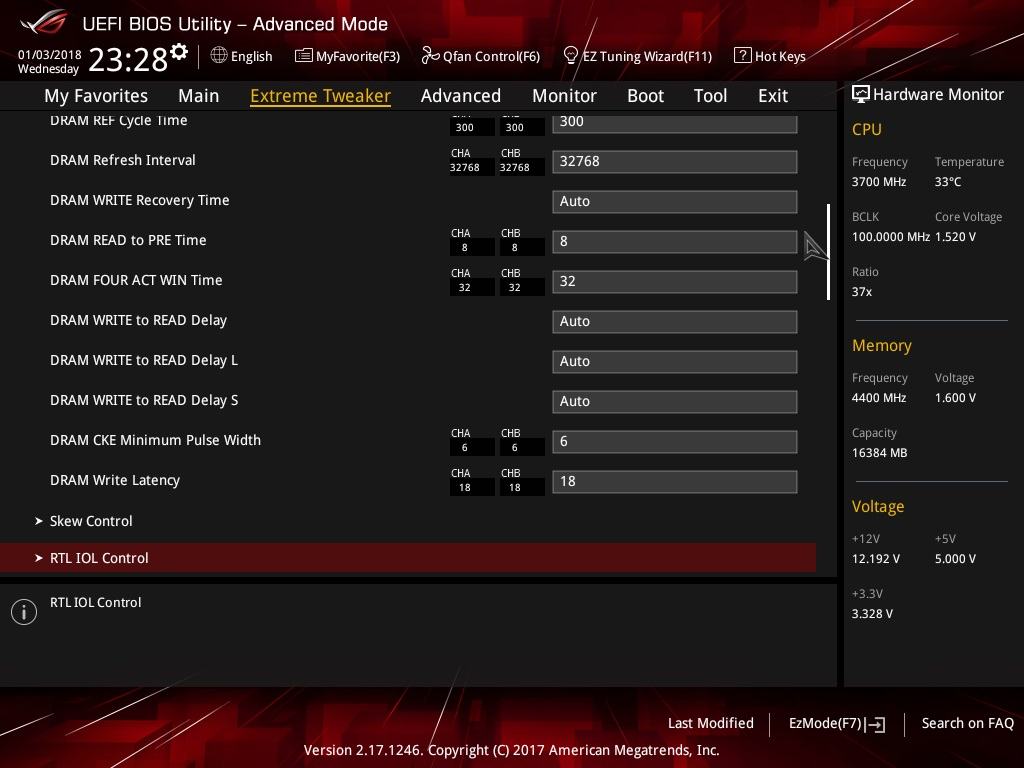Click Capacity 16384 MB reading
Image resolution: width=1024 pixels, height=768 pixels.
[880, 453]
